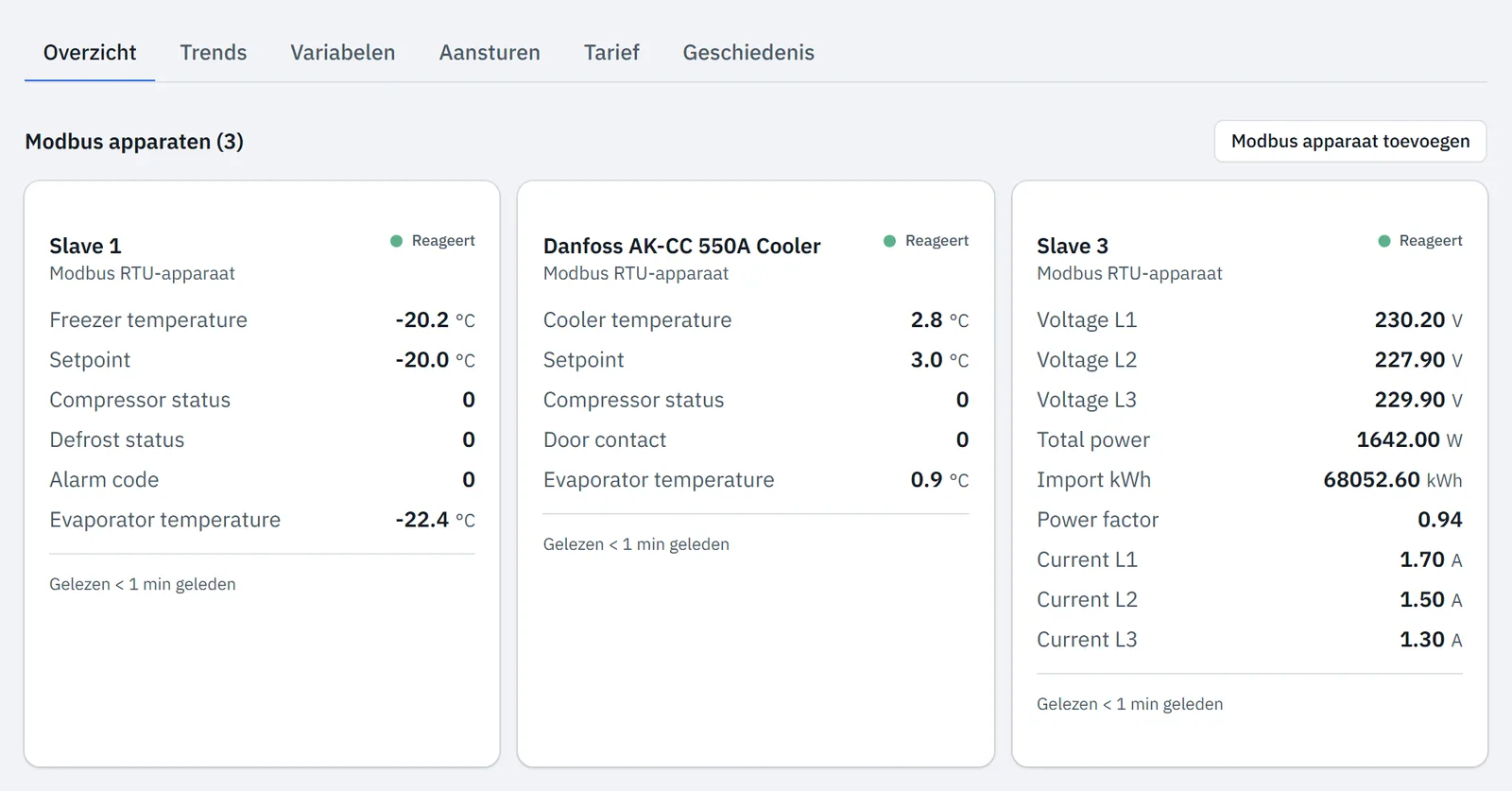Click the green status dot on Slave 1
Viewport: 1512px width, 791px height.
397,241
